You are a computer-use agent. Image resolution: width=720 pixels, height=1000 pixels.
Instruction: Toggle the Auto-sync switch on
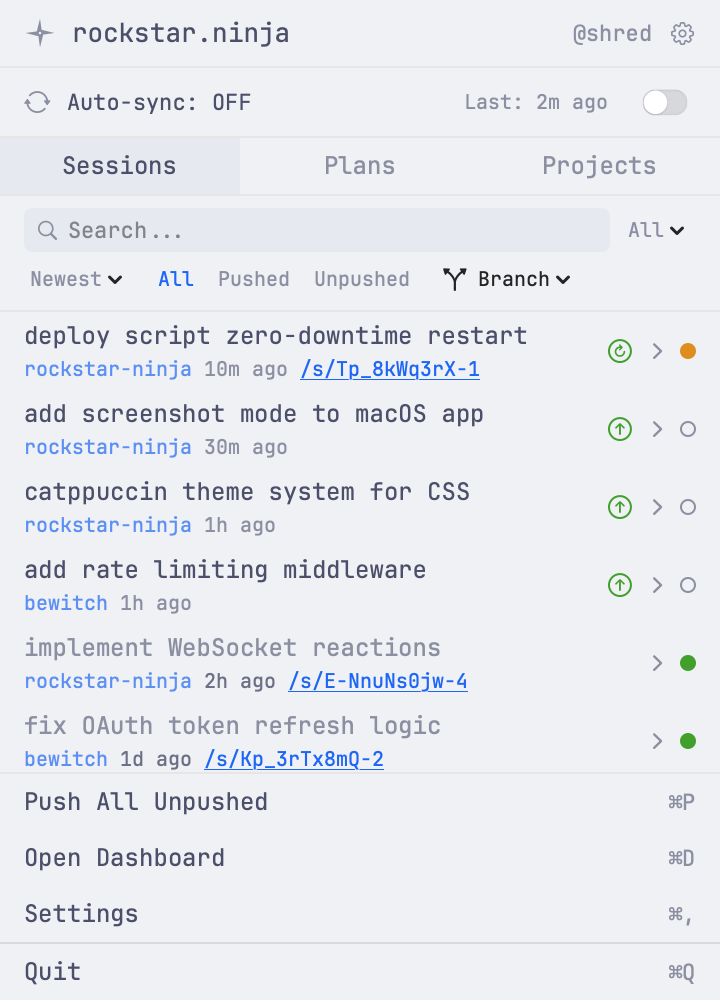664,102
